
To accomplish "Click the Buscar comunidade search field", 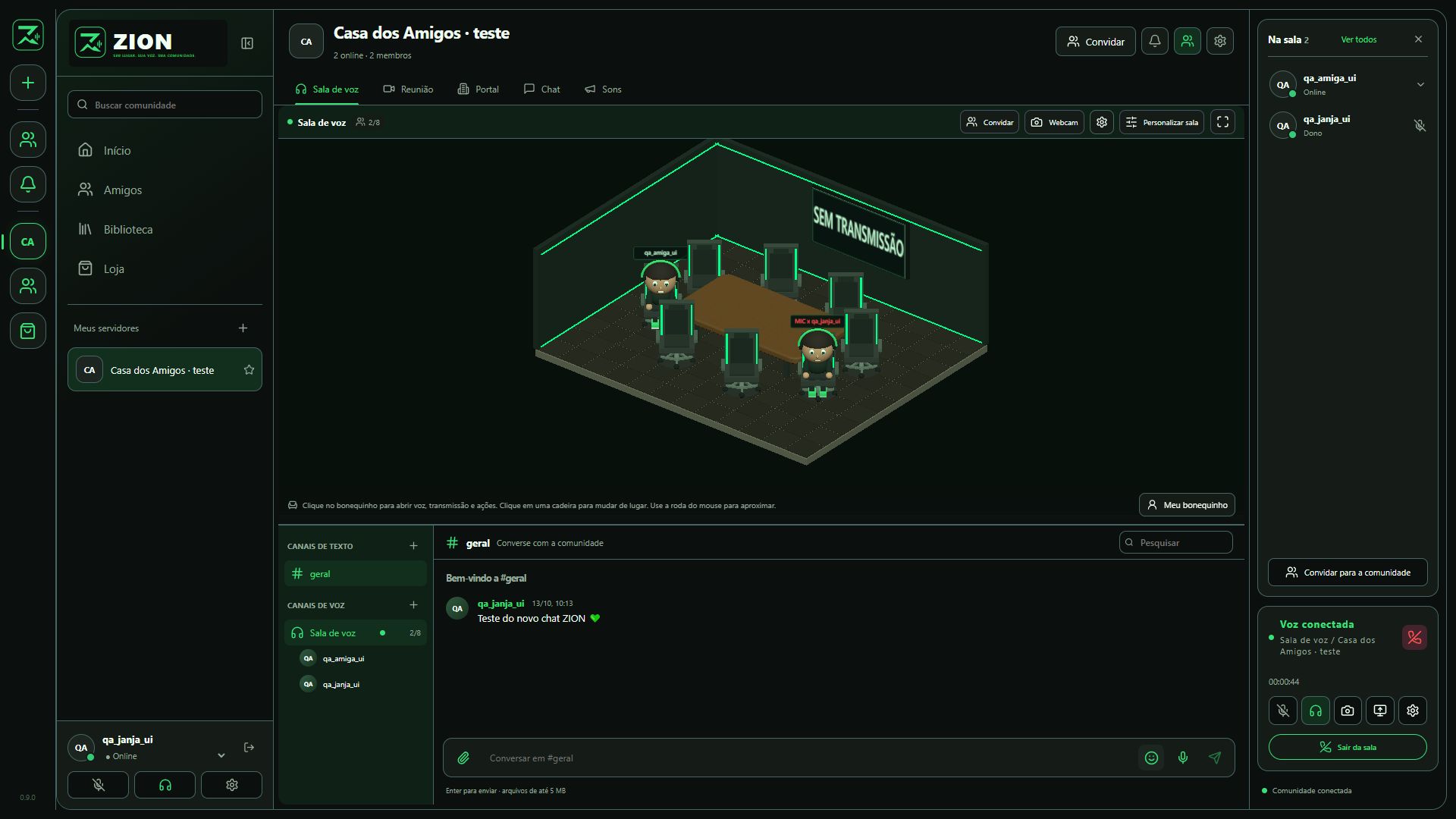I will [165, 105].
